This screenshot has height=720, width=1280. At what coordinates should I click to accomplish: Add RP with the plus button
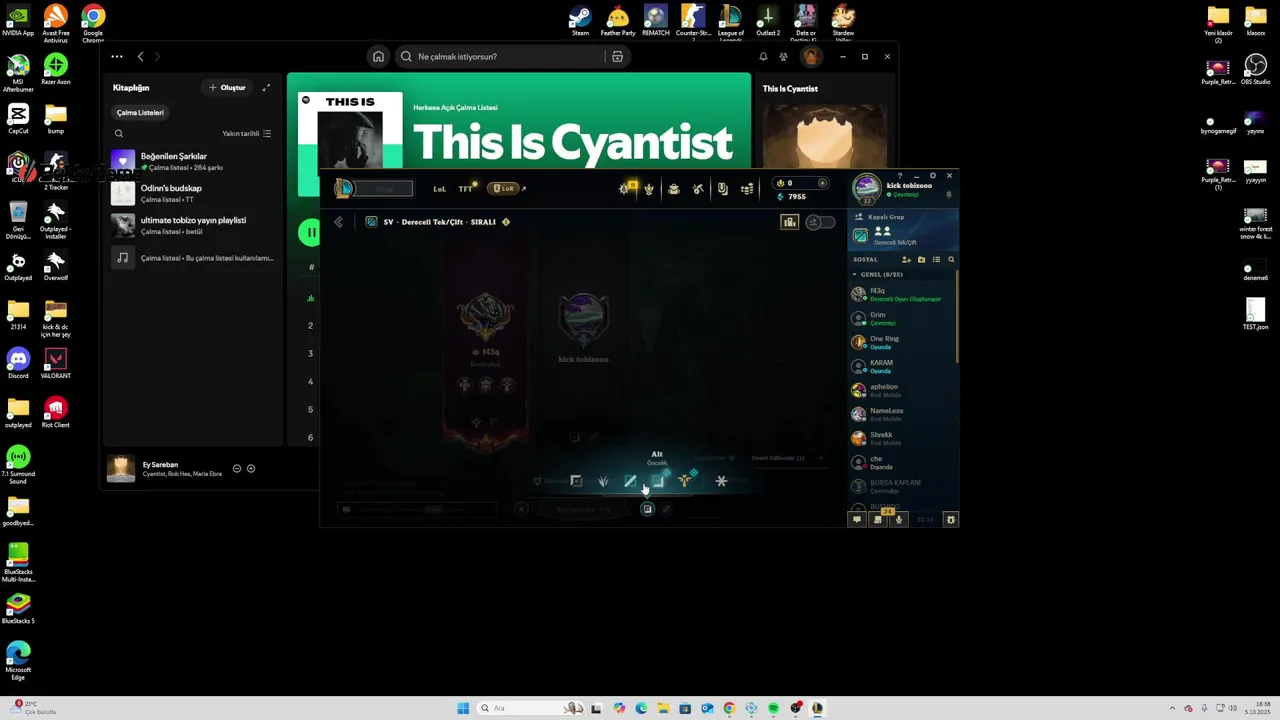(x=822, y=183)
